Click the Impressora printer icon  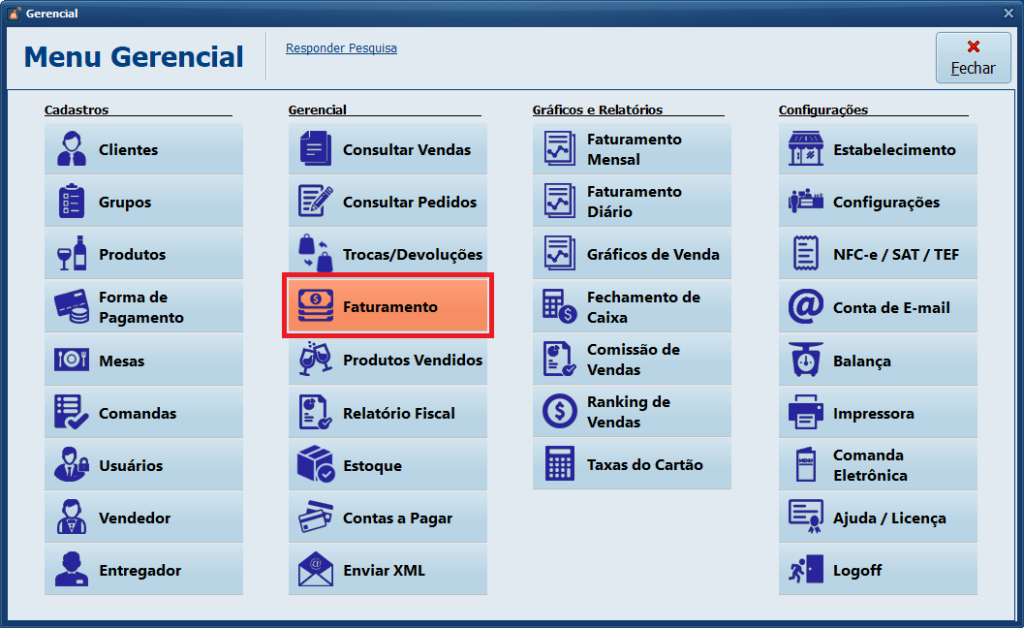tap(806, 413)
